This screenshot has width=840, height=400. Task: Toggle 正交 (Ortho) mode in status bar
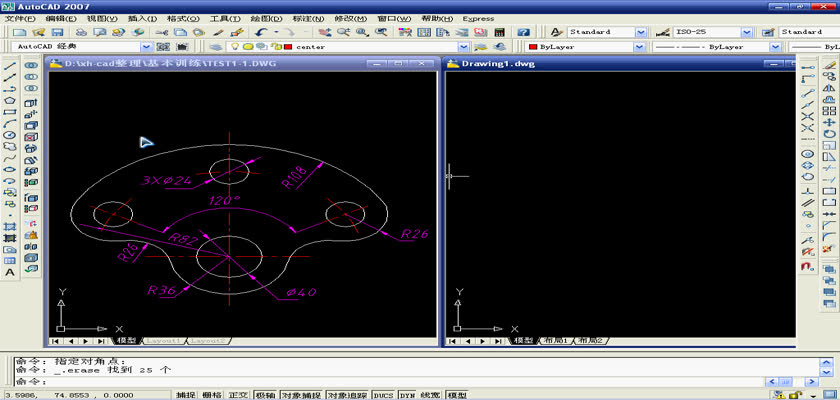point(239,395)
